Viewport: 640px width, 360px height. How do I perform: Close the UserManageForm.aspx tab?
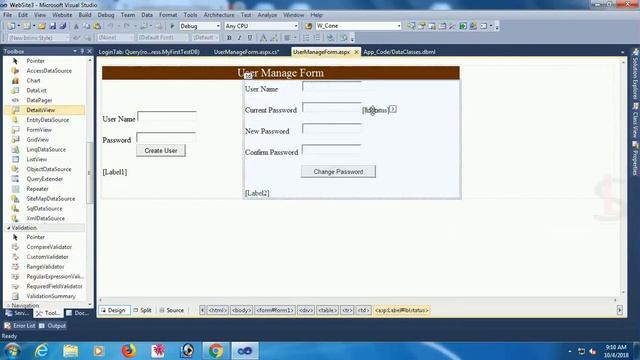click(356, 52)
